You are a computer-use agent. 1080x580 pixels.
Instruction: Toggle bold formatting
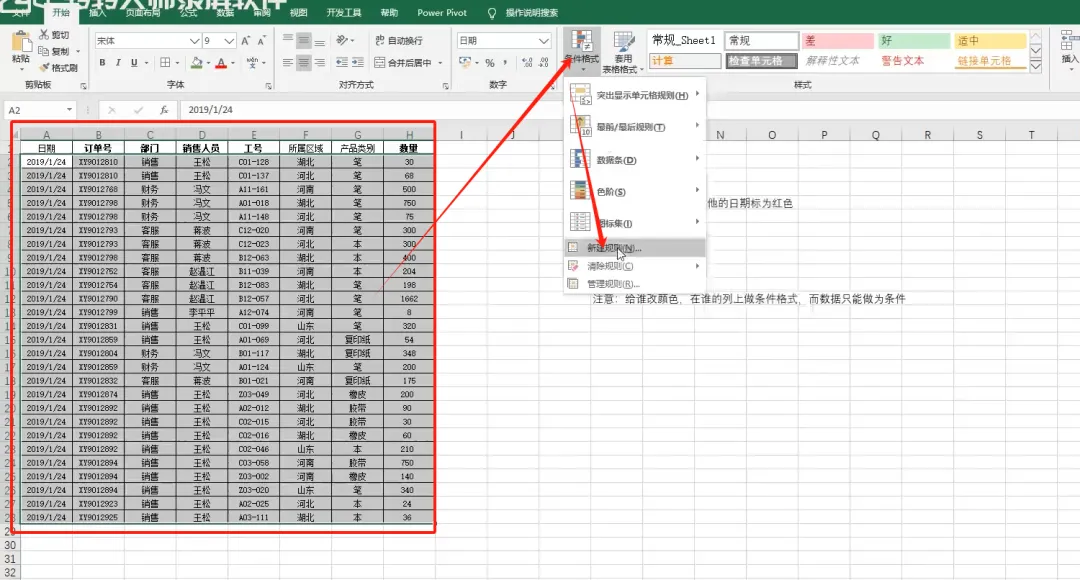tap(102, 63)
